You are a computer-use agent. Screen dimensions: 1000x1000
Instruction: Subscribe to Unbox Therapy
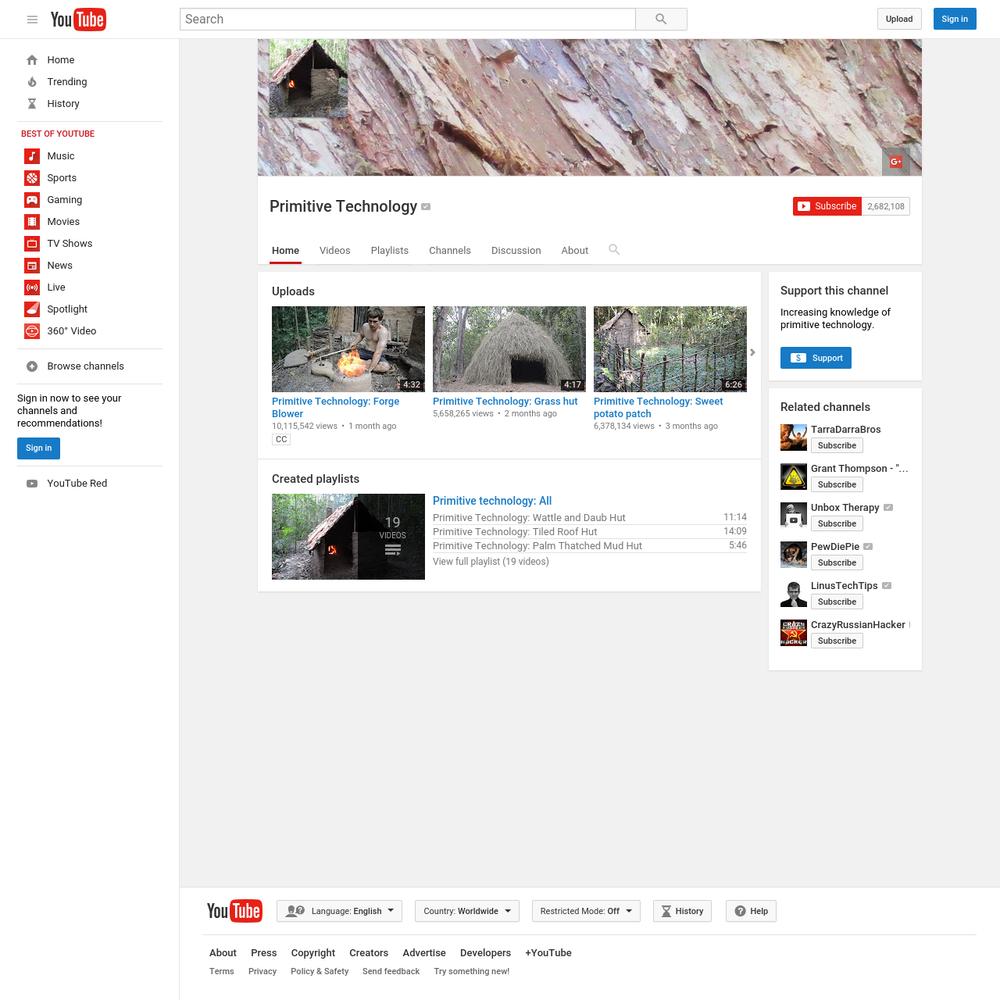[837, 524]
